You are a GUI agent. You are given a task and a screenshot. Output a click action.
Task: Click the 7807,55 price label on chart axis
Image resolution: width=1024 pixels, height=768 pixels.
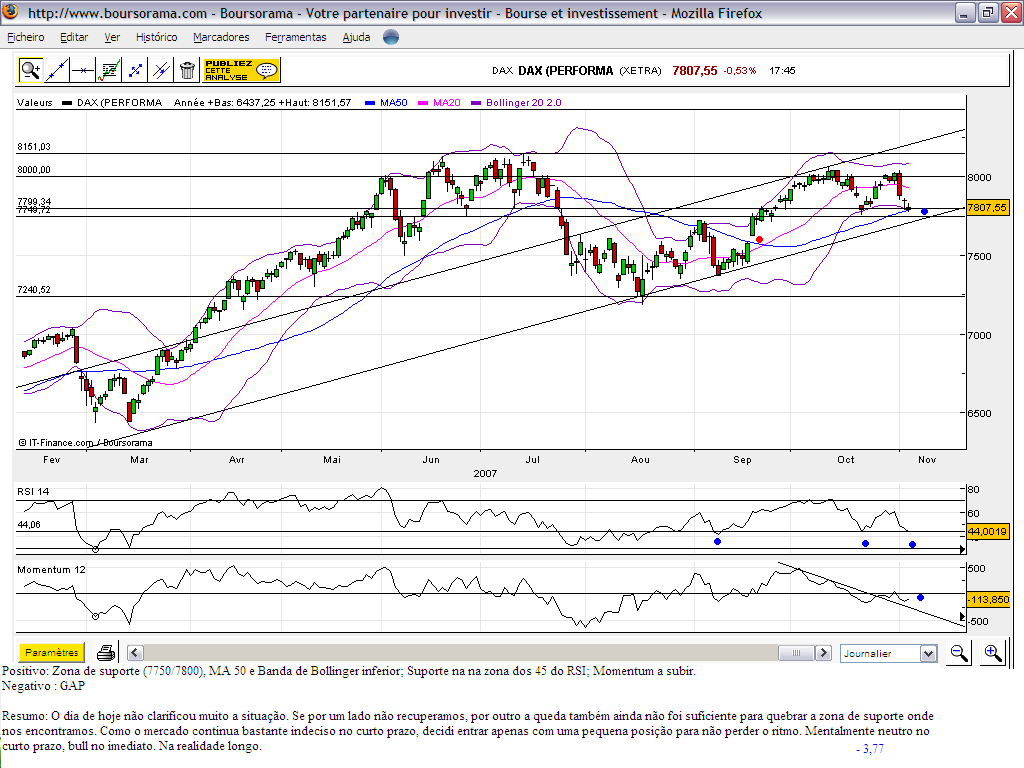[987, 208]
